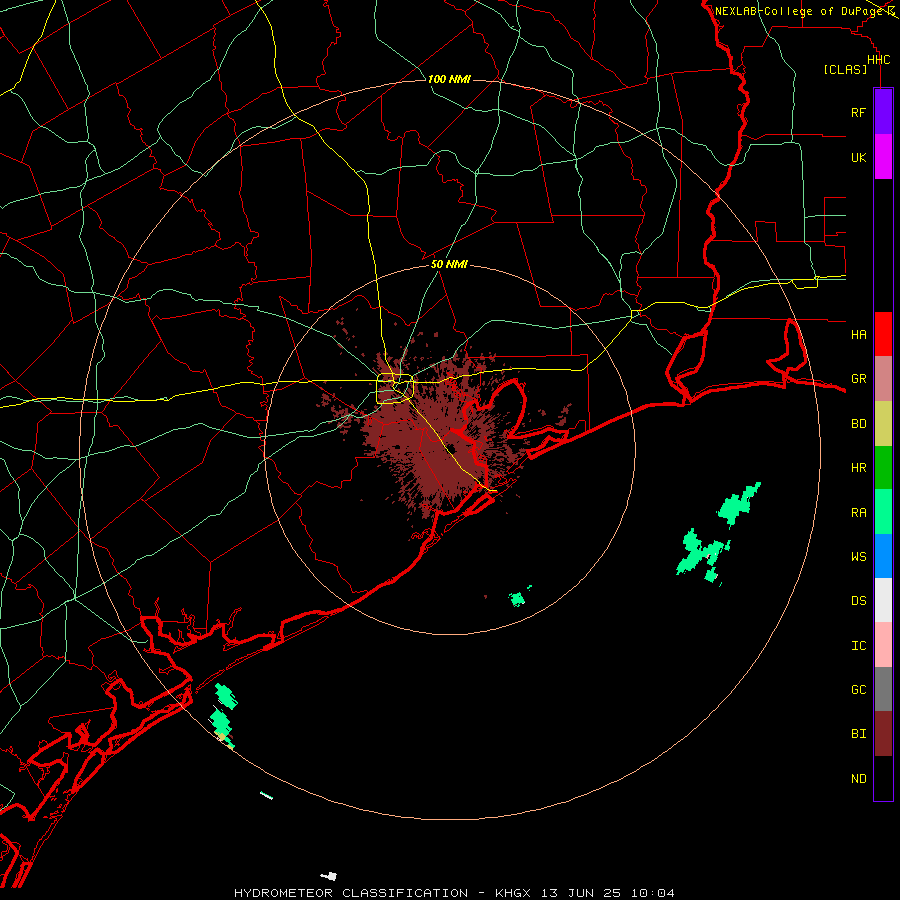Click the 'IC' legend label
This screenshot has width=900, height=900.
tap(859, 646)
